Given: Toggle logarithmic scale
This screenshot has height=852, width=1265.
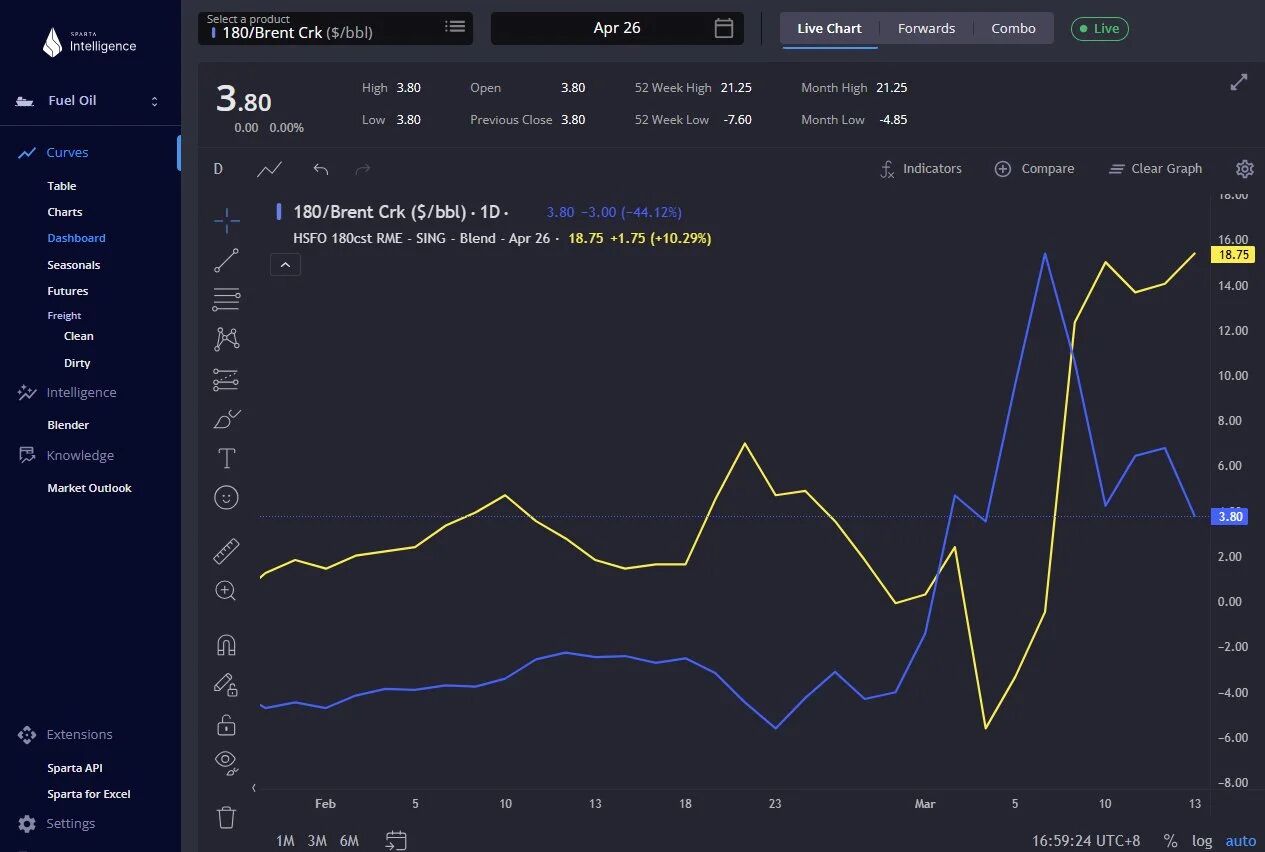Looking at the screenshot, I should (x=1202, y=841).
